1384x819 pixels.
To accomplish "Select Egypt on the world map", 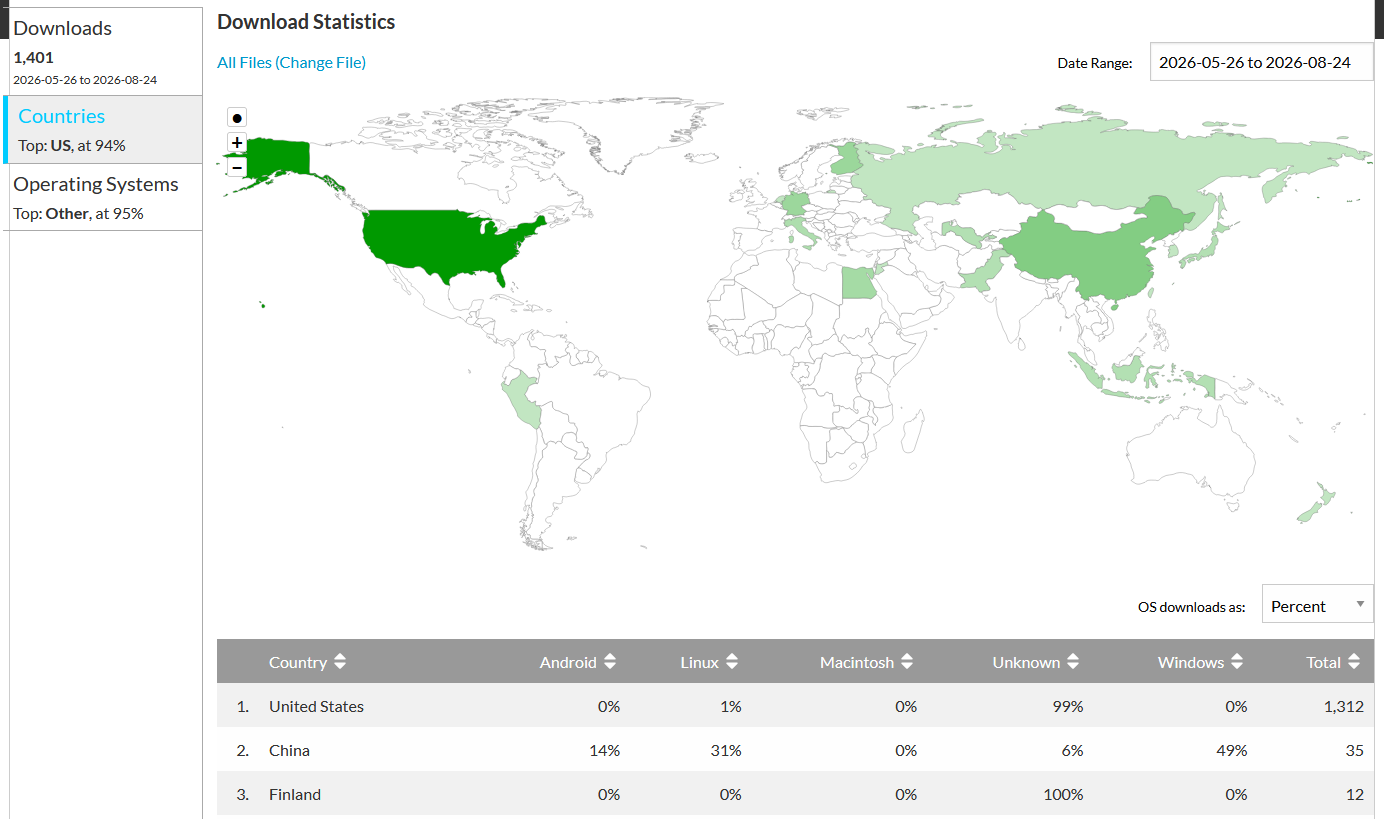I will pos(857,283).
